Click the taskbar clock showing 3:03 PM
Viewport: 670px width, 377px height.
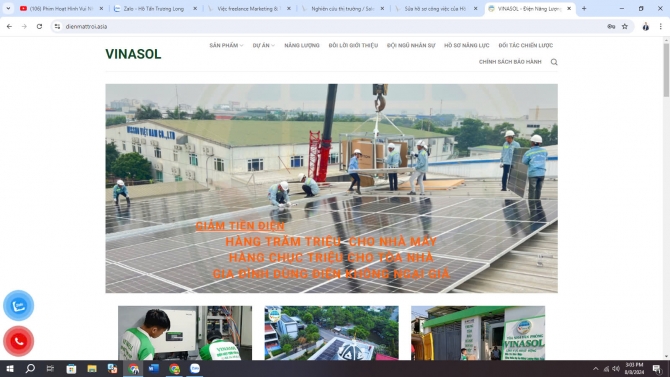pyautogui.click(x=634, y=368)
